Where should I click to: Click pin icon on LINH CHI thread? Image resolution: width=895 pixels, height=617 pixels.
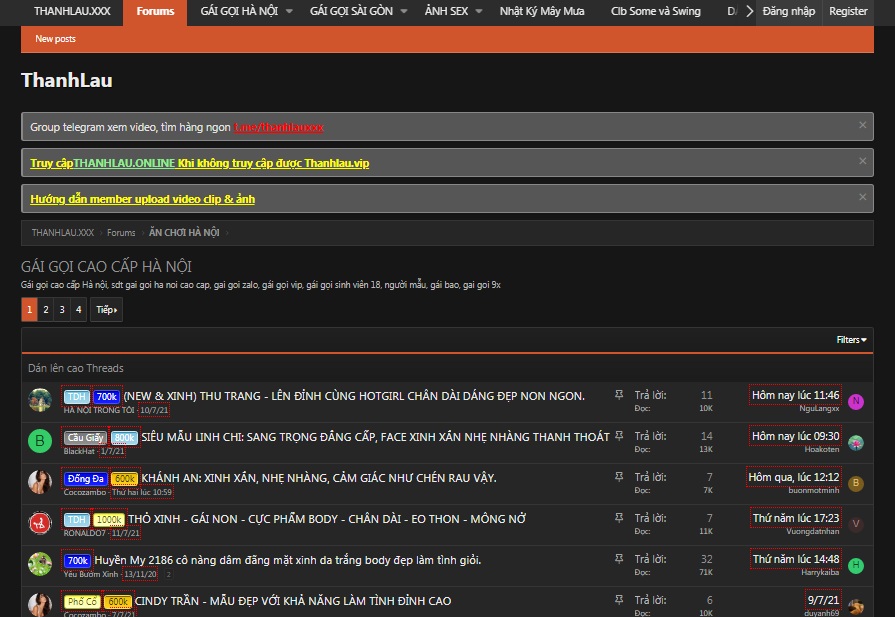pos(619,435)
